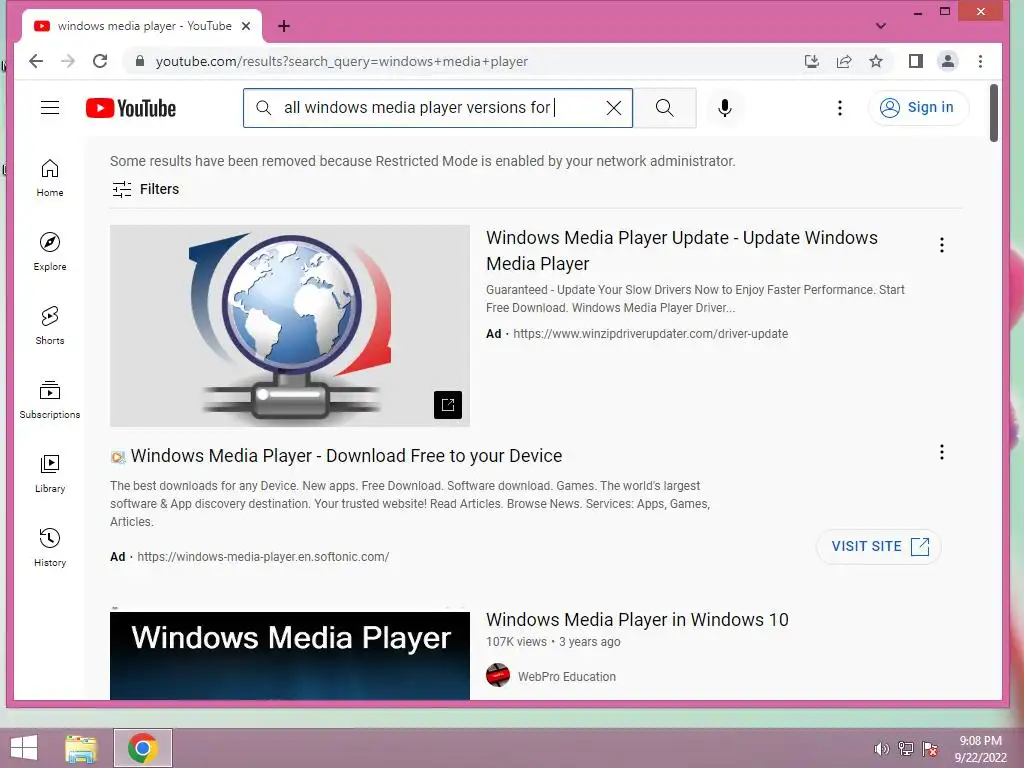
Task: Share this page from the address bar
Action: point(844,61)
